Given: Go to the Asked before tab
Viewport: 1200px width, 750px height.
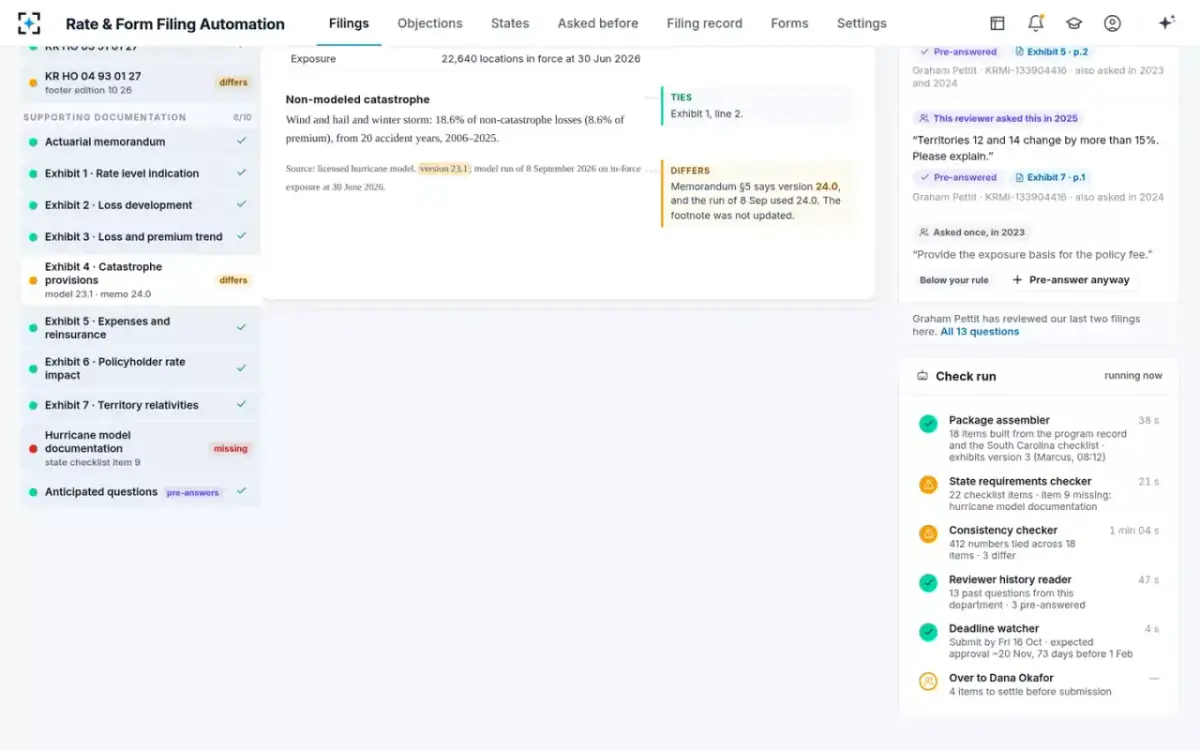Looking at the screenshot, I should click(x=598, y=23).
